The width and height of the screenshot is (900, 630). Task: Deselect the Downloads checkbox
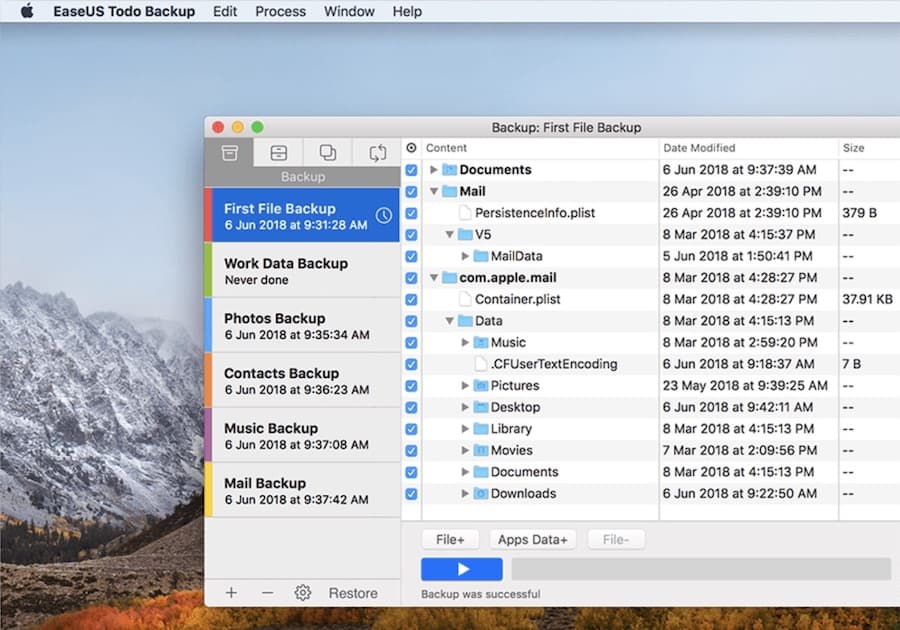click(411, 493)
